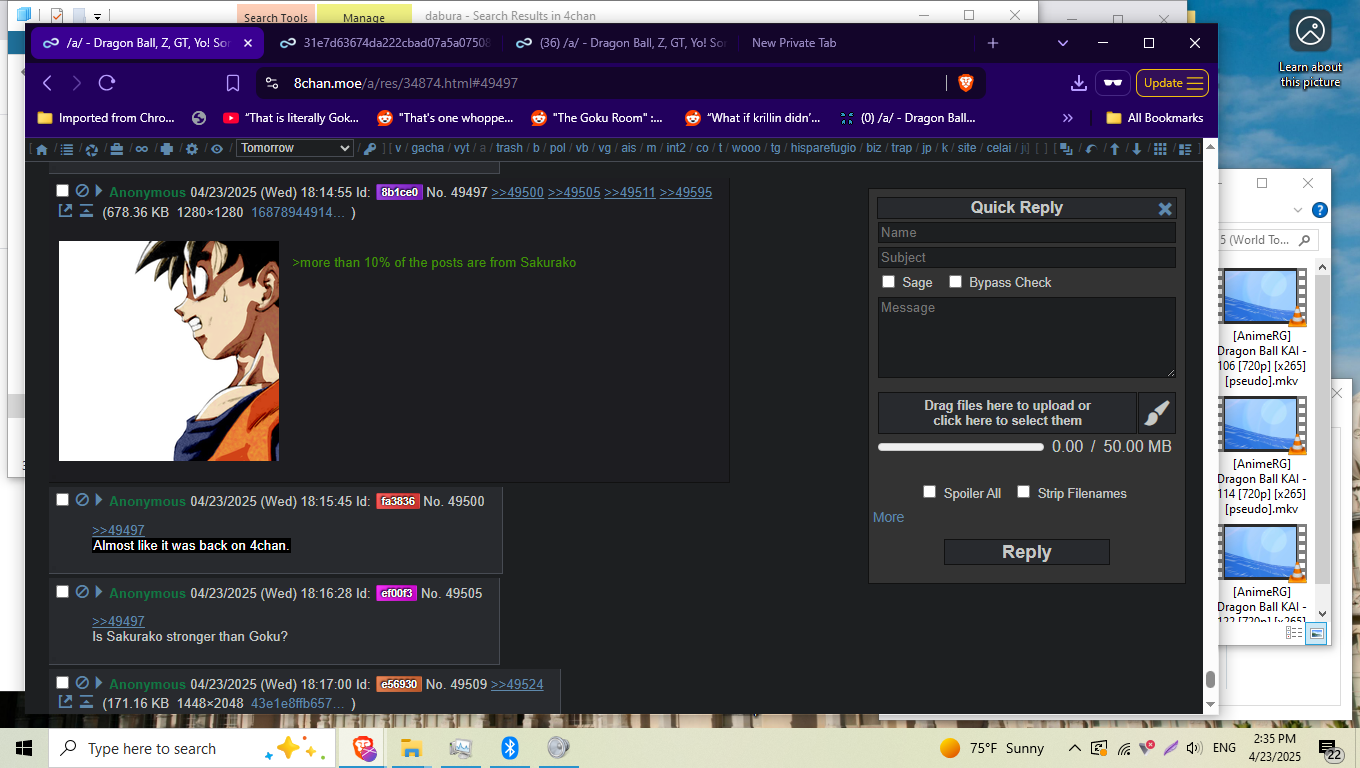Click the back arrow (undo) icon in navigation bar
Image resolution: width=1360 pixels, height=768 pixels.
click(1090, 149)
